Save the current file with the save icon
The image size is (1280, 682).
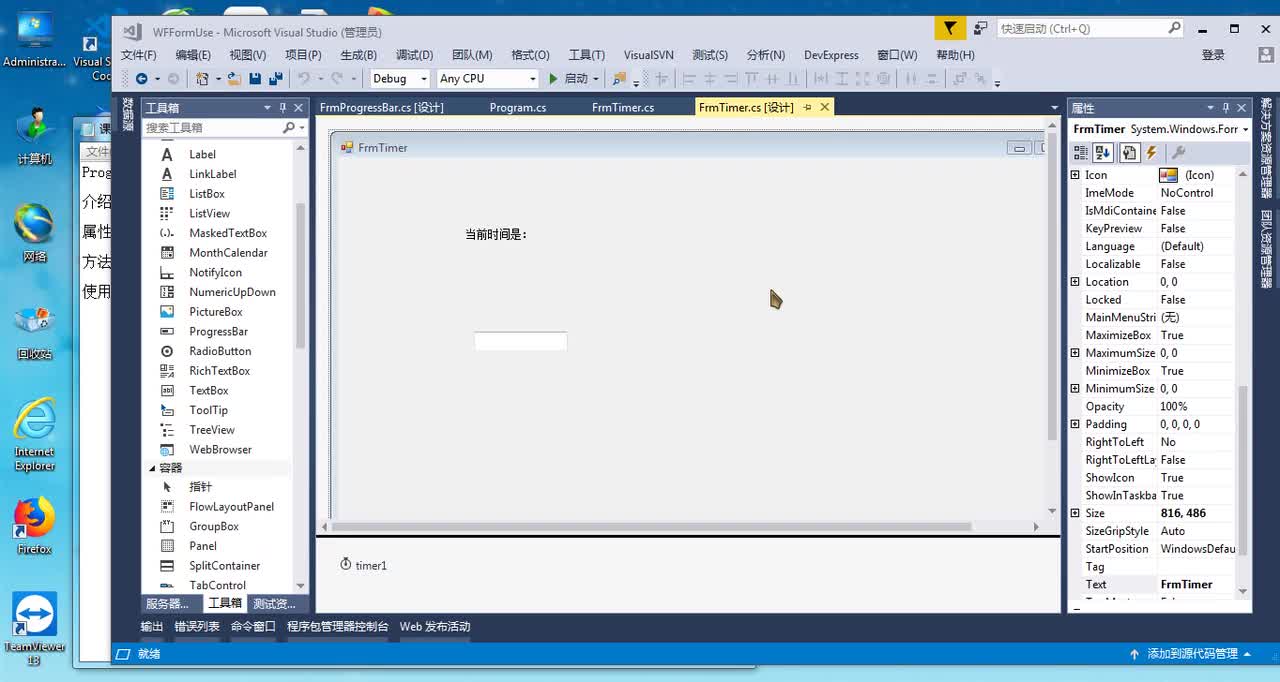[x=255, y=78]
